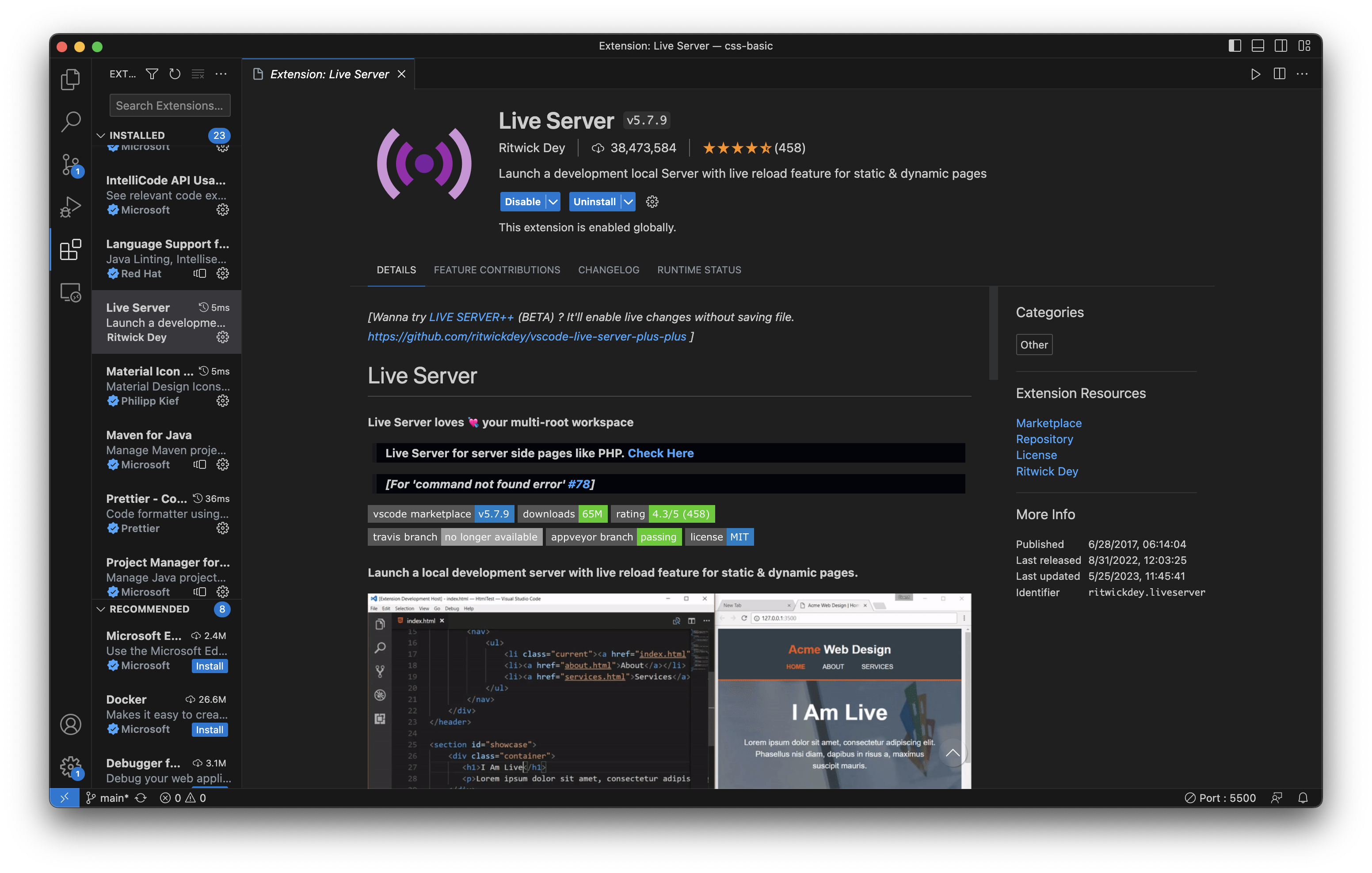The height and width of the screenshot is (873, 1372).
Task: Open the Uninstall button dropdown arrow
Action: click(x=628, y=202)
